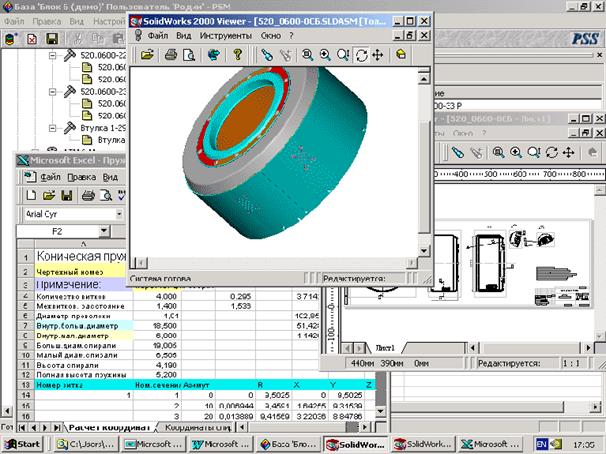This screenshot has height=454, width=606.
Task: Click the EN language indicator in tray
Action: tap(542, 444)
